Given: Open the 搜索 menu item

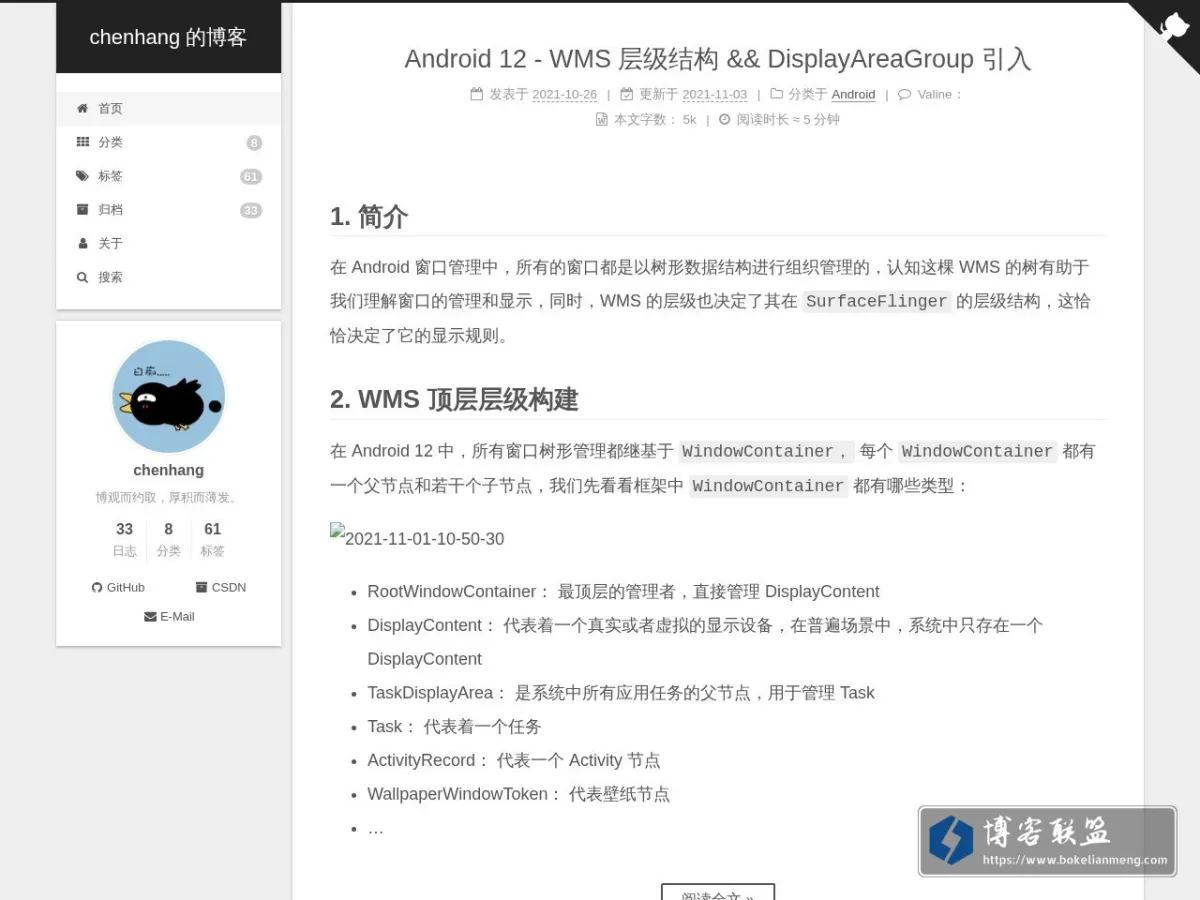Looking at the screenshot, I should click(168, 277).
